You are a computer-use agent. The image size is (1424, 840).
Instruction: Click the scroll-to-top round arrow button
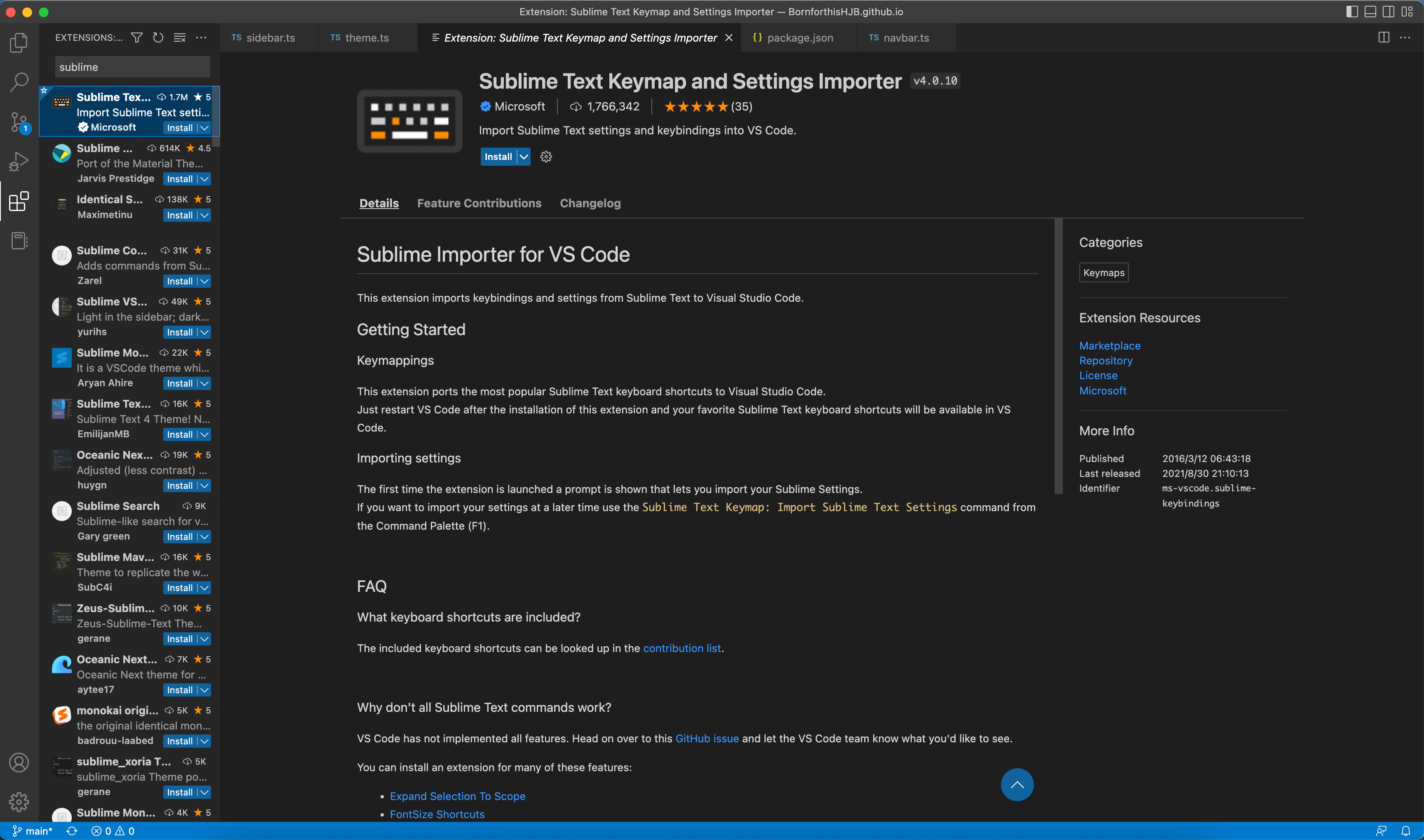1017,784
